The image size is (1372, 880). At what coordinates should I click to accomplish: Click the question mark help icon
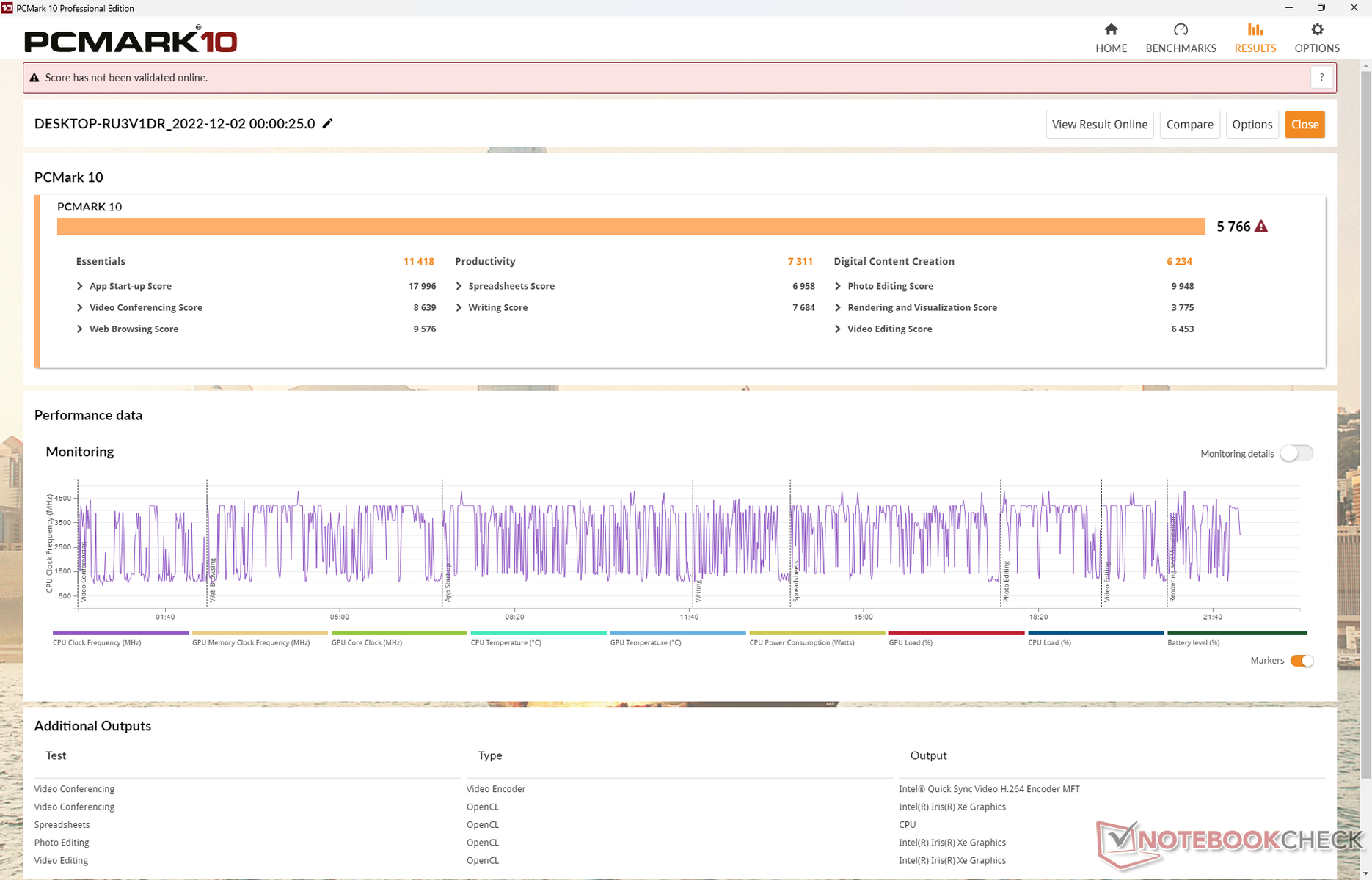[x=1321, y=77]
